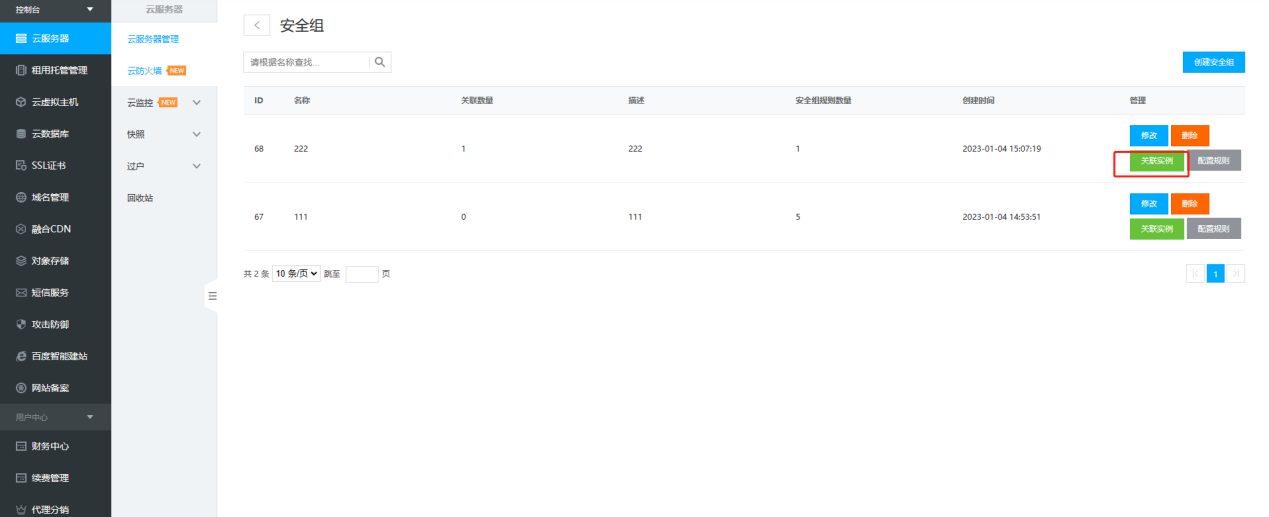Image resolution: width=1269 pixels, height=517 pixels.
Task: Click the search magnifier icon
Action: [x=380, y=62]
